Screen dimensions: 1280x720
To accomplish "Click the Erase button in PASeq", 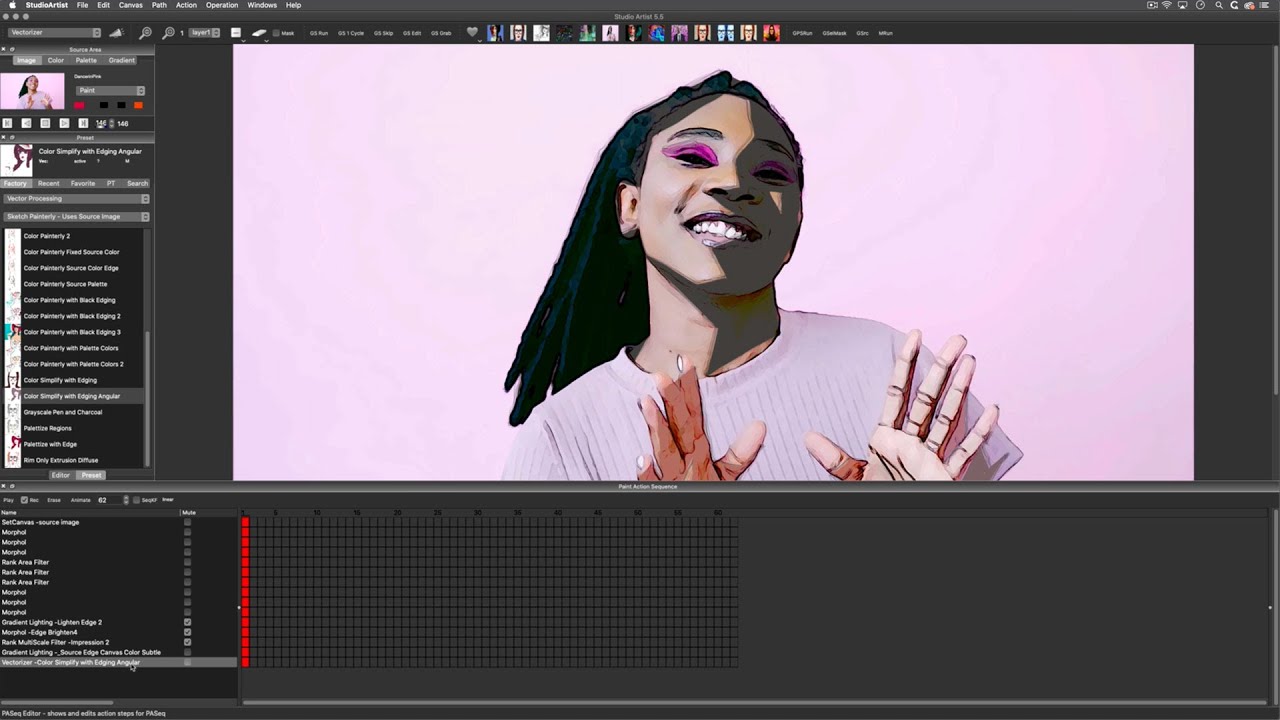I will click(x=54, y=500).
